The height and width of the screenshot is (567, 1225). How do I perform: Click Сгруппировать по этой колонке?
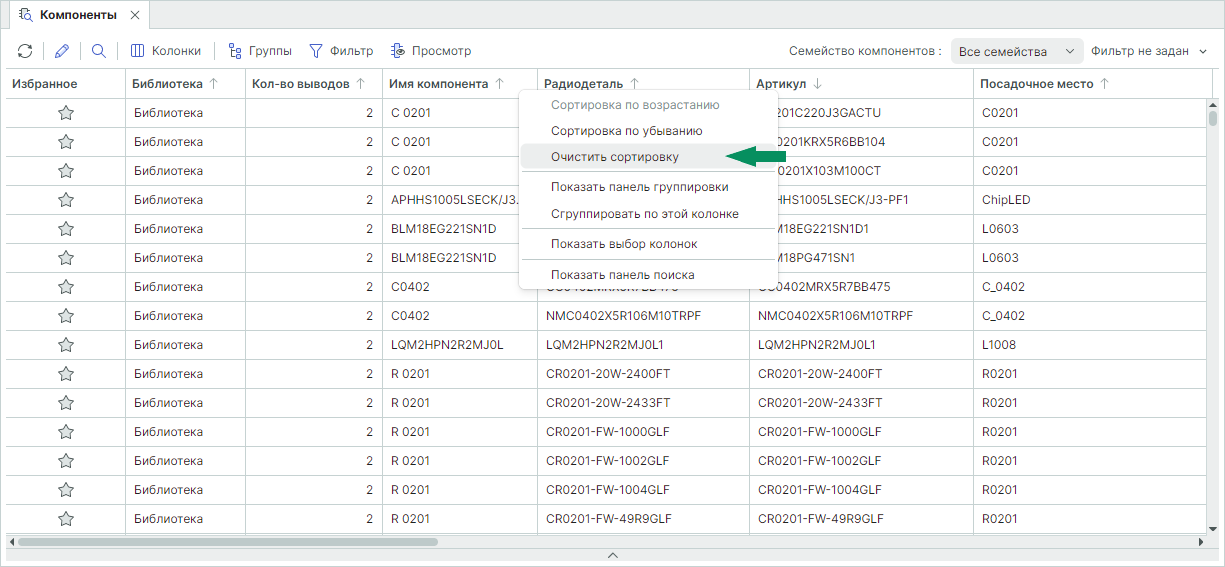tap(644, 214)
